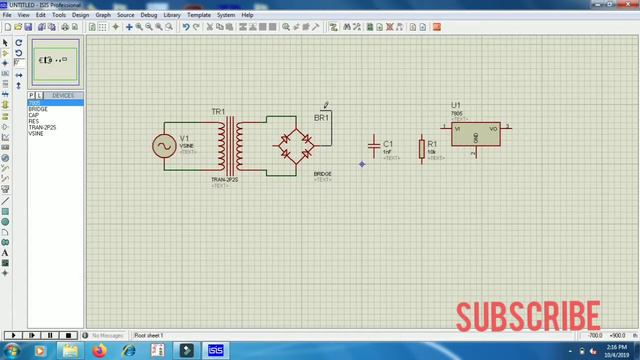Open the Library menu
The width and height of the screenshot is (640, 360).
point(172,15)
